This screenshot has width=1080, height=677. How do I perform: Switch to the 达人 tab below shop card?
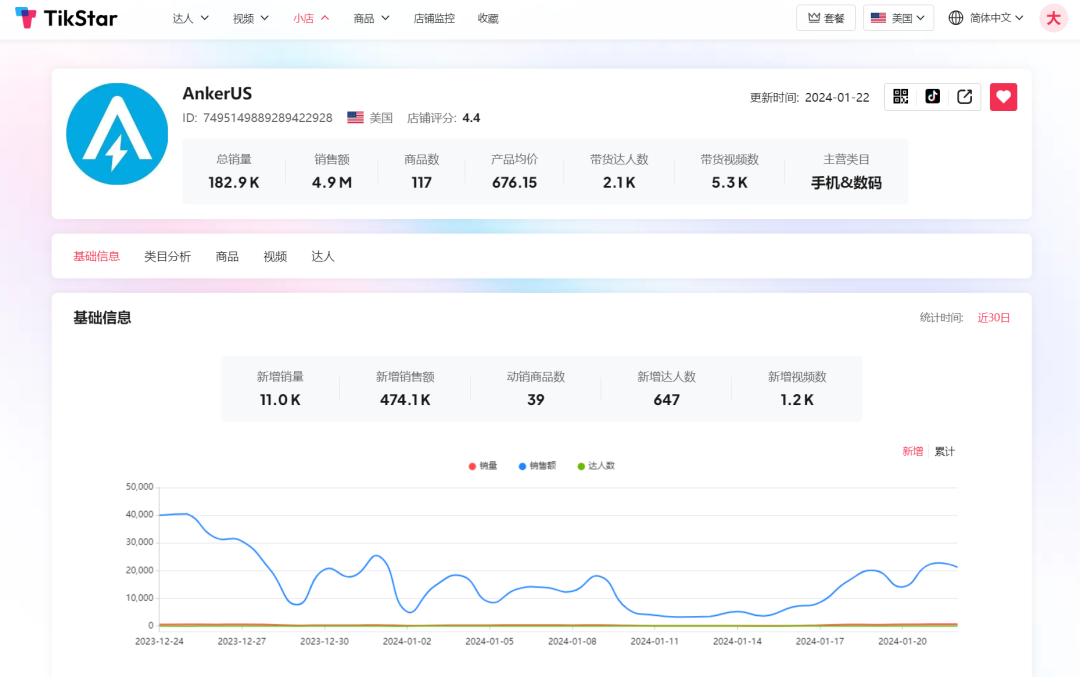[x=322, y=256]
